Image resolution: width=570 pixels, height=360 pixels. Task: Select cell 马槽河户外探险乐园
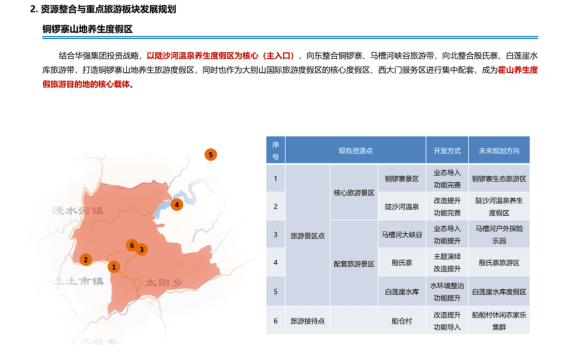[499, 235]
